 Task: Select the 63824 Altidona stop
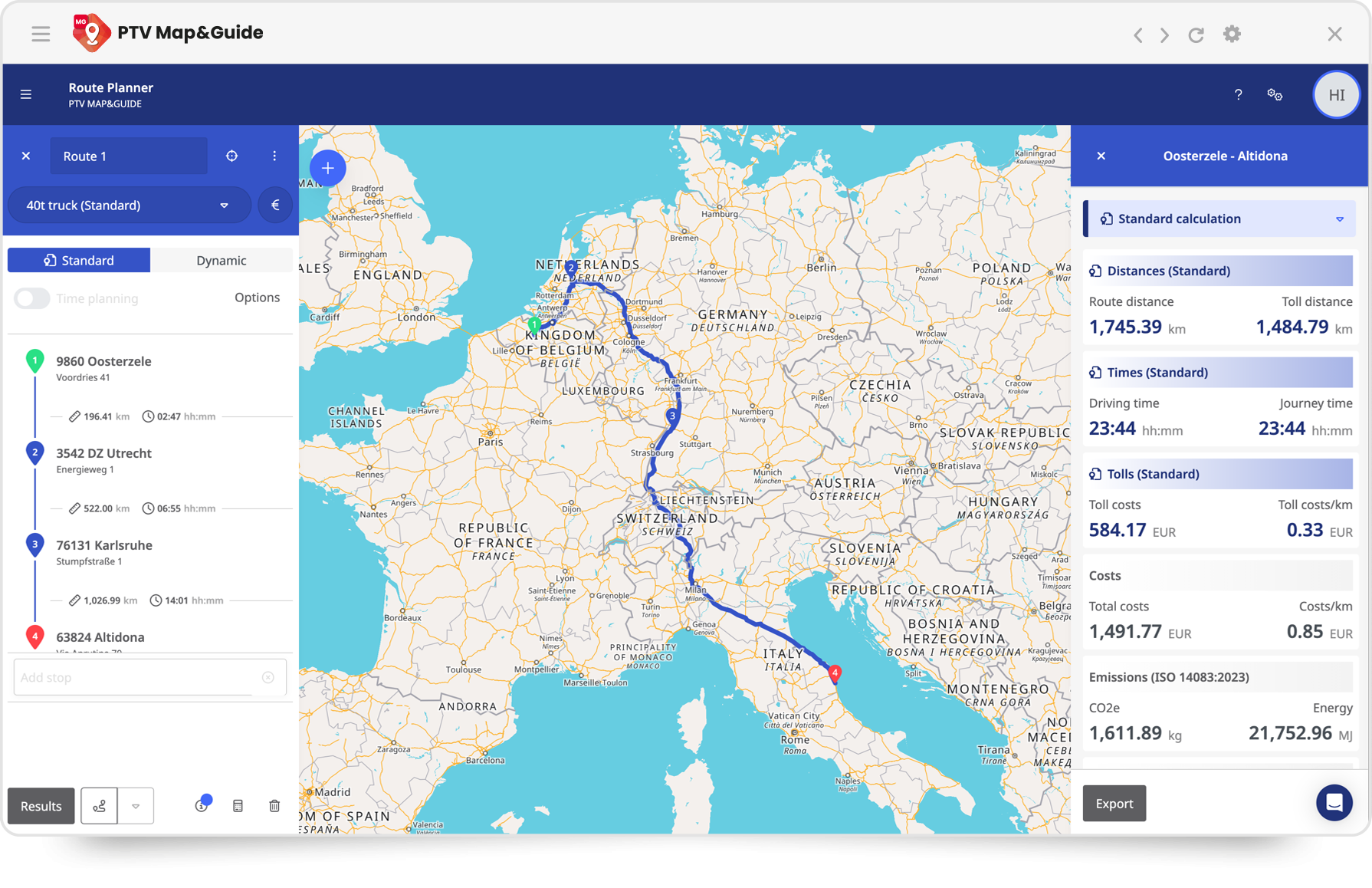(100, 637)
